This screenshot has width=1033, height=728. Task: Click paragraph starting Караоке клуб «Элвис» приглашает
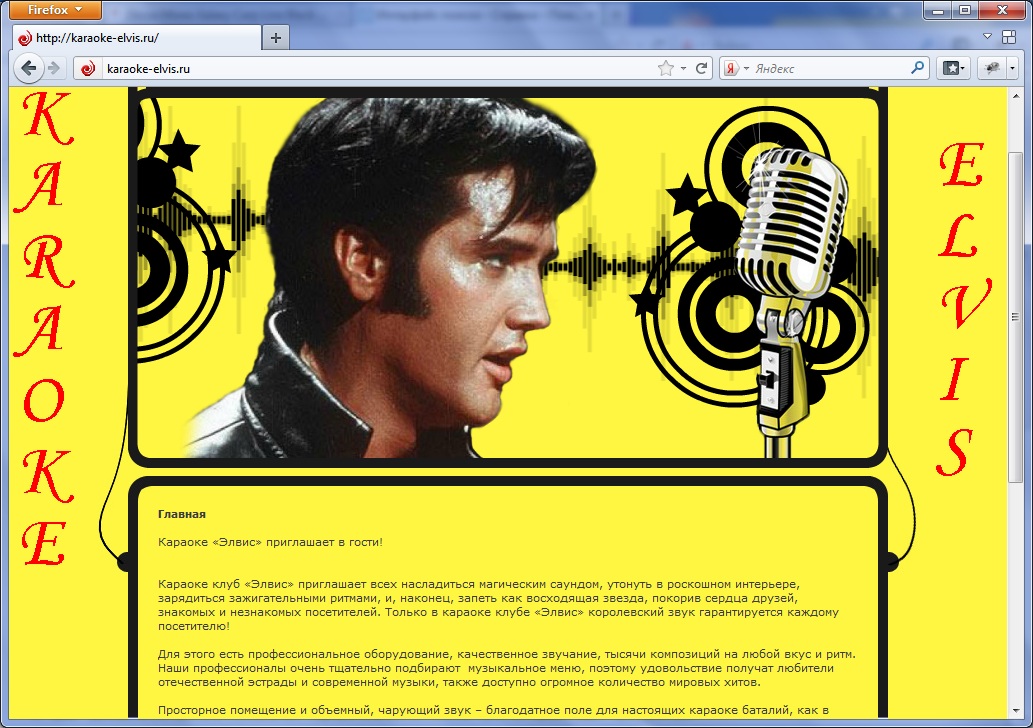pos(498,605)
